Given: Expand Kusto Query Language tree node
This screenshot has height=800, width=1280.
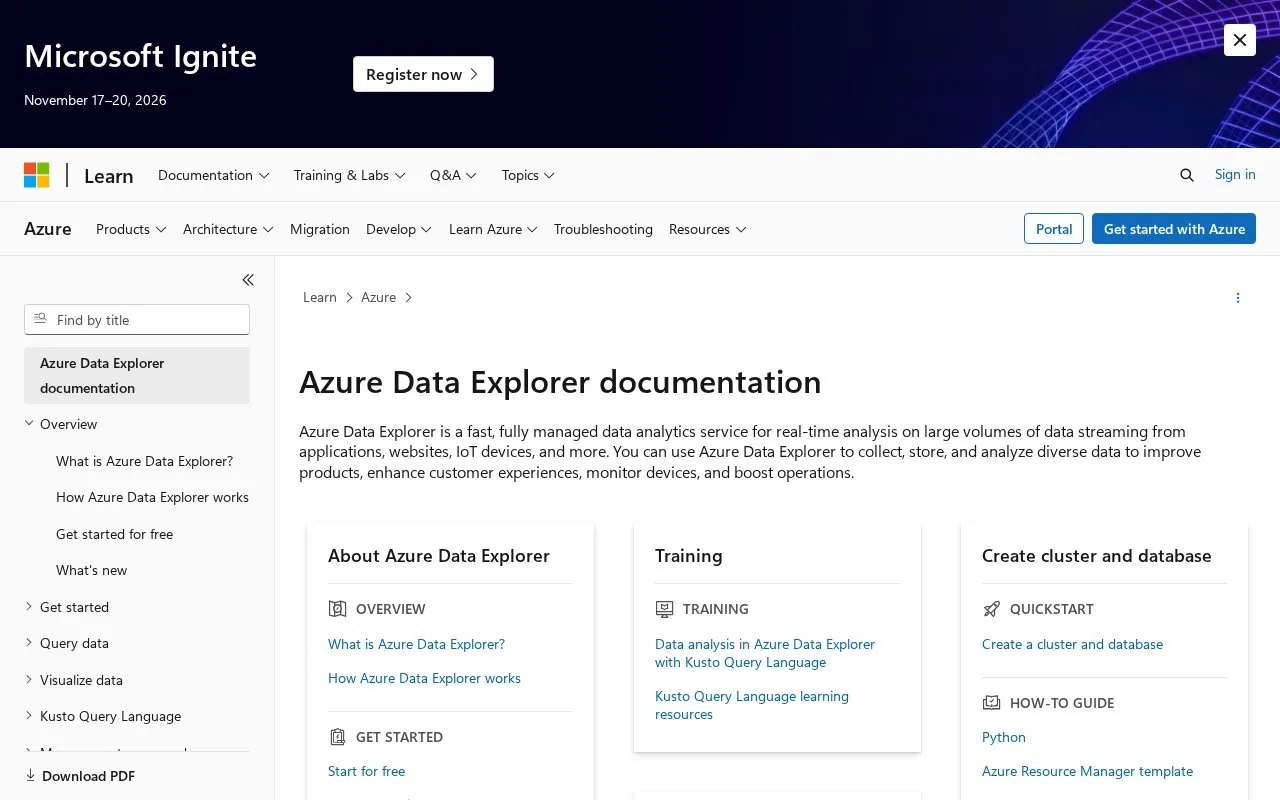Looking at the screenshot, I should pos(29,716).
